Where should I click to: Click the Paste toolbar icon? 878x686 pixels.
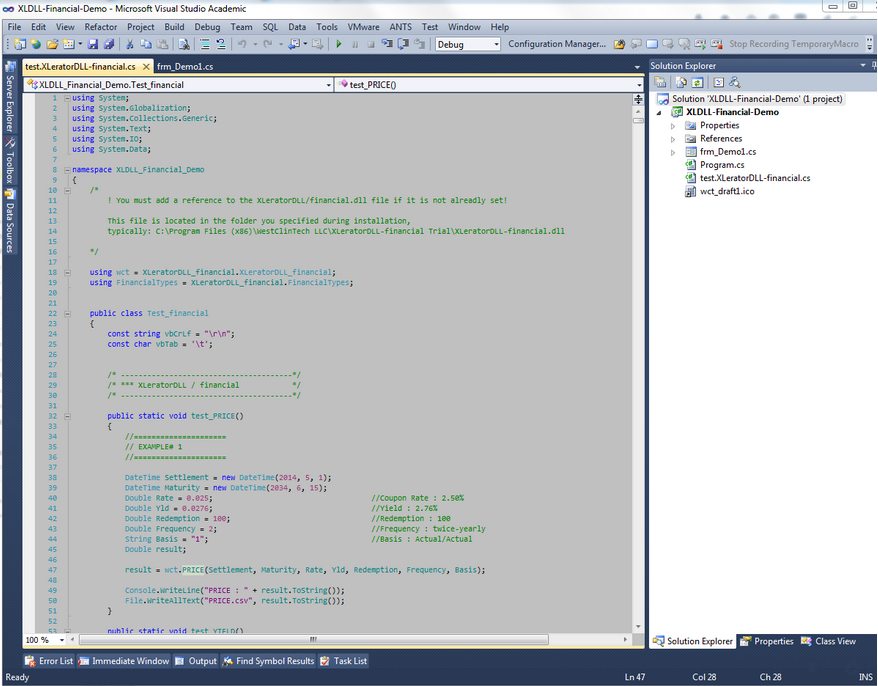point(162,44)
